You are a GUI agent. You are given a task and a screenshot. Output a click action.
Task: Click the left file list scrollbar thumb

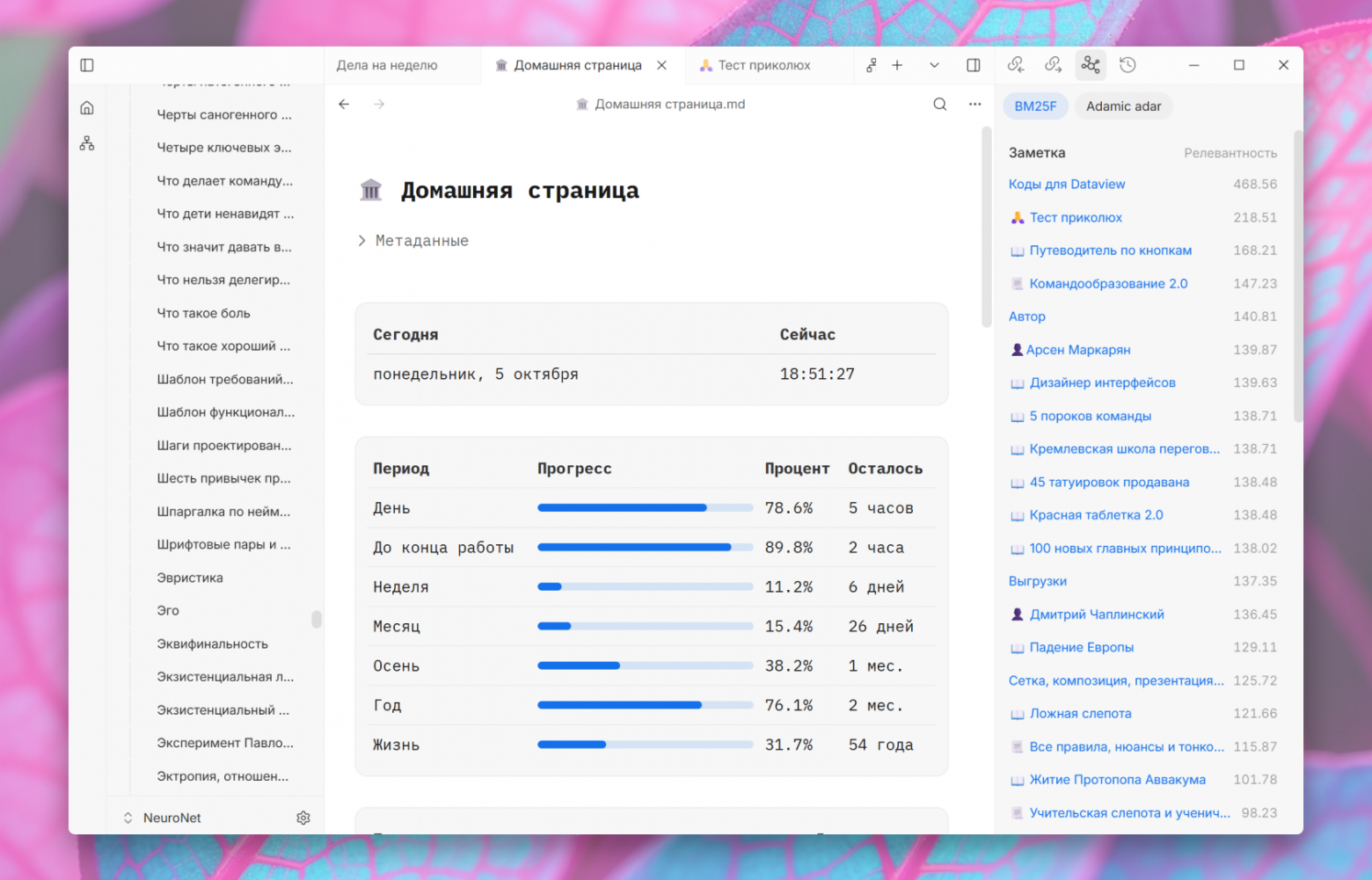click(317, 620)
